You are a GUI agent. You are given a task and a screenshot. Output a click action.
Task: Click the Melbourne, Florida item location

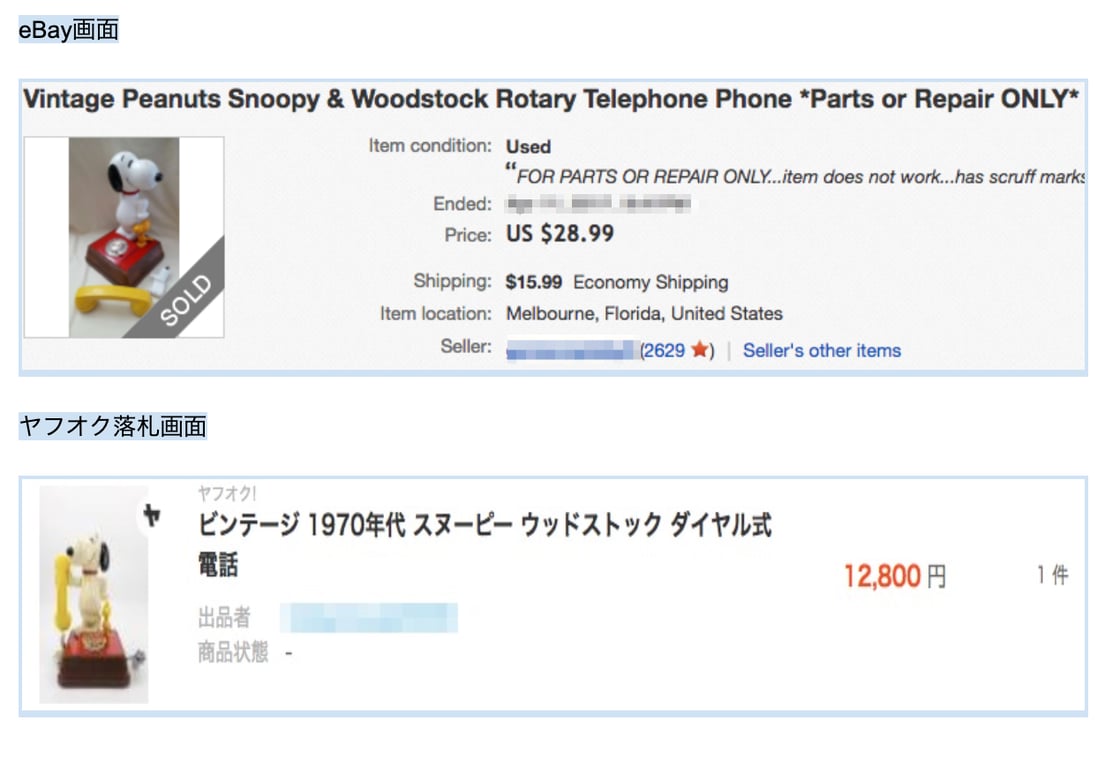pyautogui.click(x=644, y=314)
